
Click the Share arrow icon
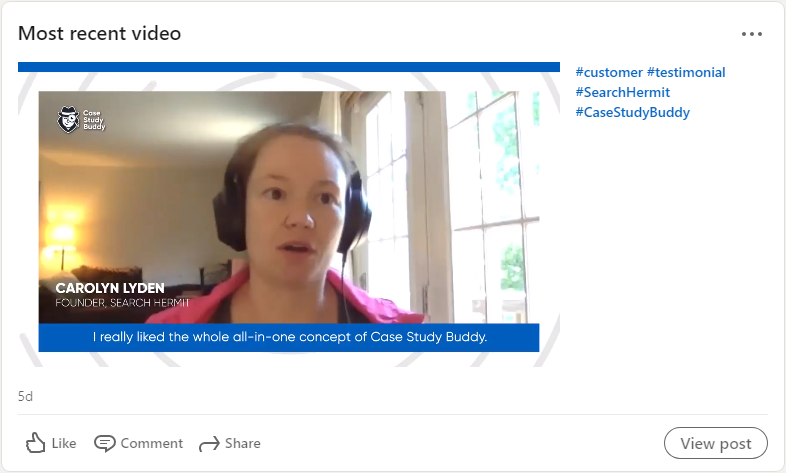[209, 443]
